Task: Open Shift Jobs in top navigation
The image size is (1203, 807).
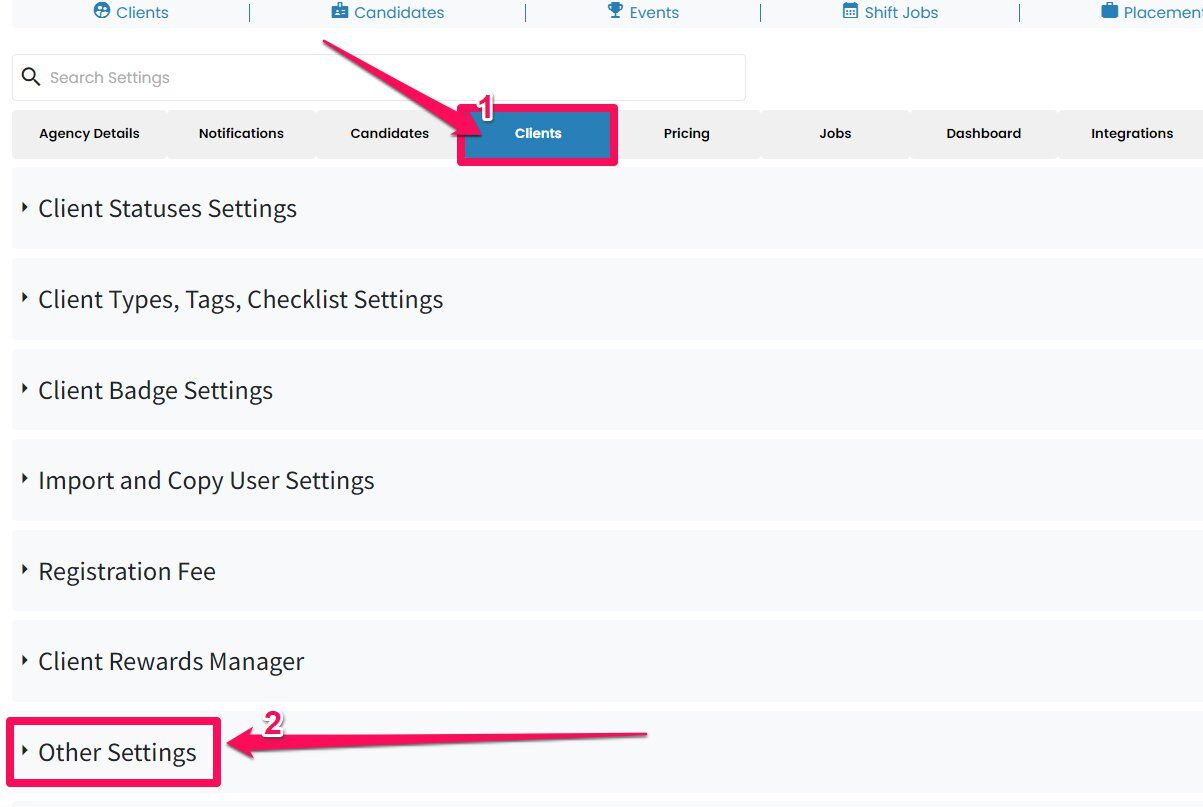Action: 901,13
